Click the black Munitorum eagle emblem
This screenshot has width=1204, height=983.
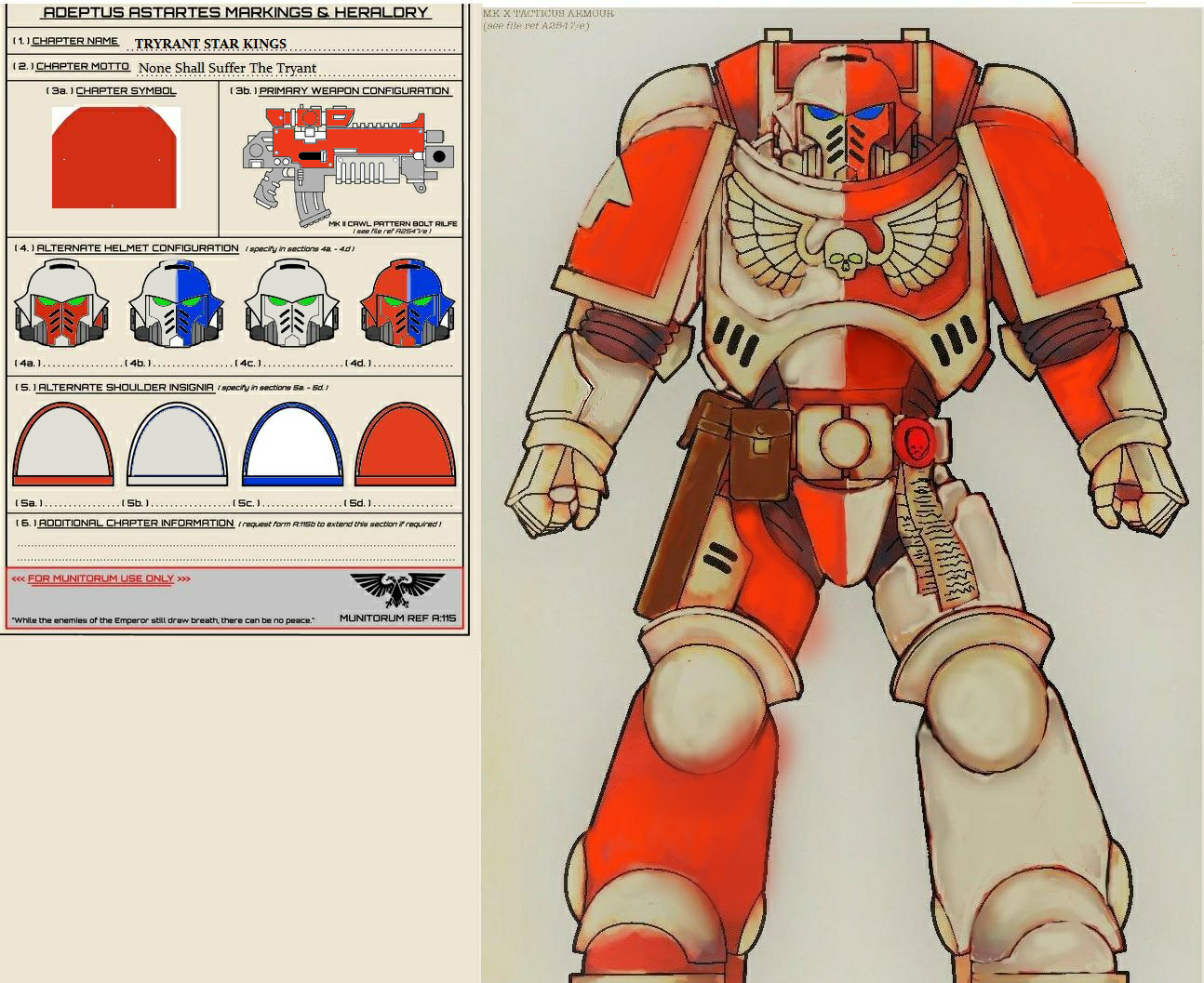coord(397,591)
